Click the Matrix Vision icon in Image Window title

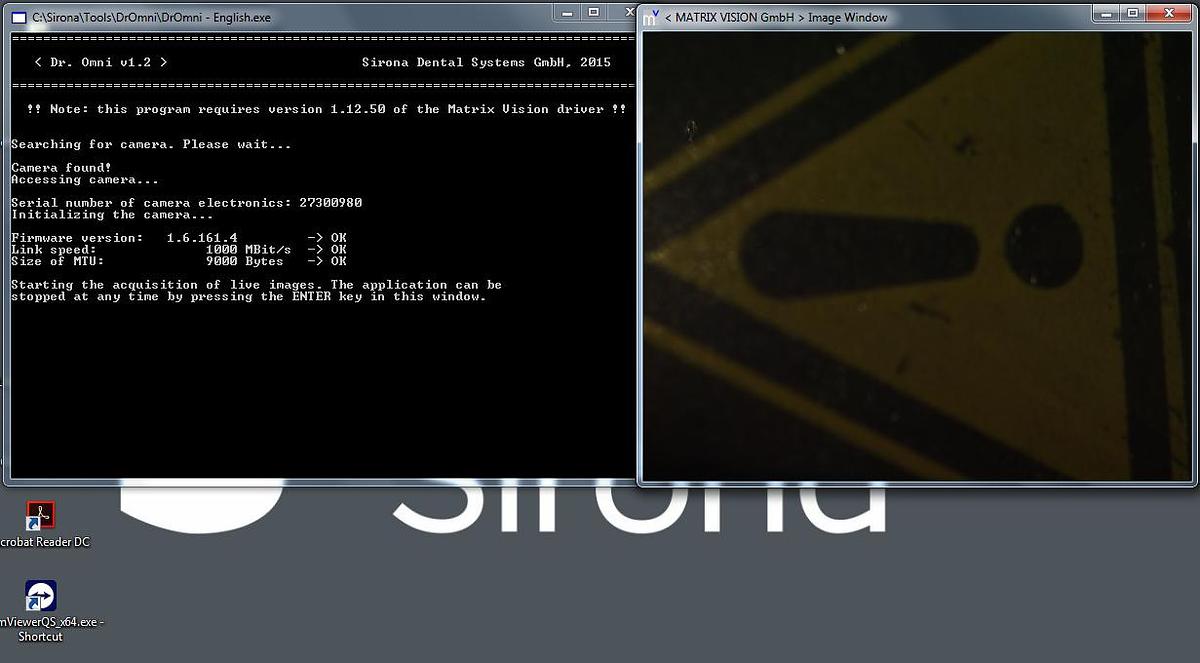point(651,17)
